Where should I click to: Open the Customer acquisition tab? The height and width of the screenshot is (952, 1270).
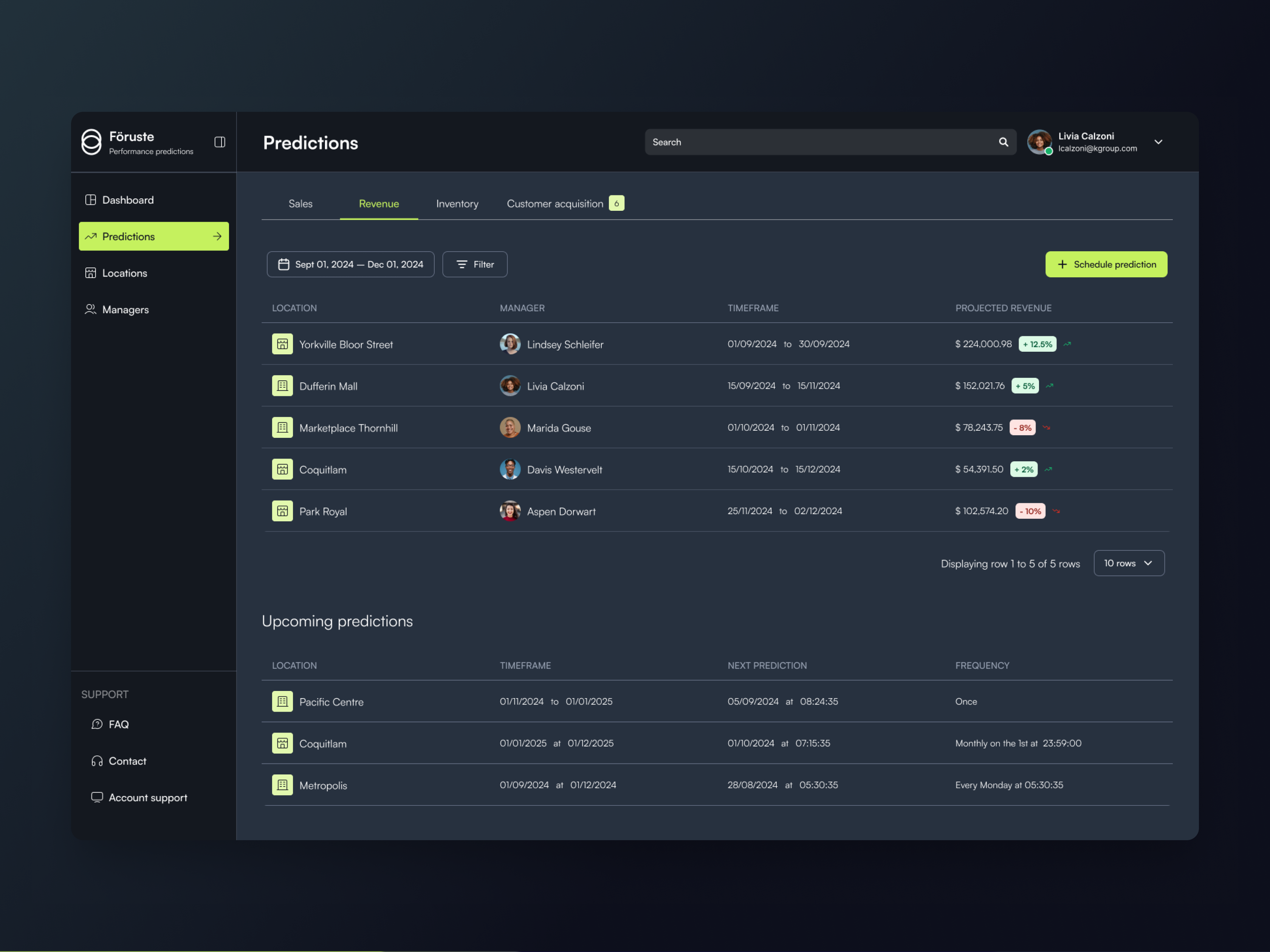(554, 204)
